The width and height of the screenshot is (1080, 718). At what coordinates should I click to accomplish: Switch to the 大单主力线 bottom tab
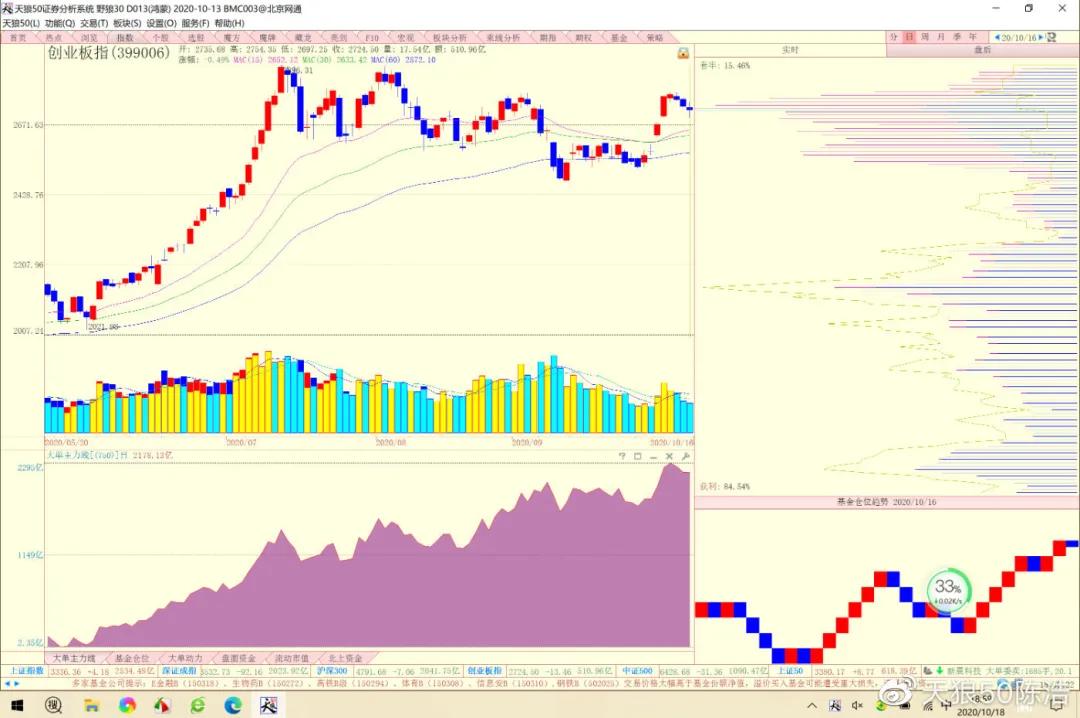pos(74,658)
